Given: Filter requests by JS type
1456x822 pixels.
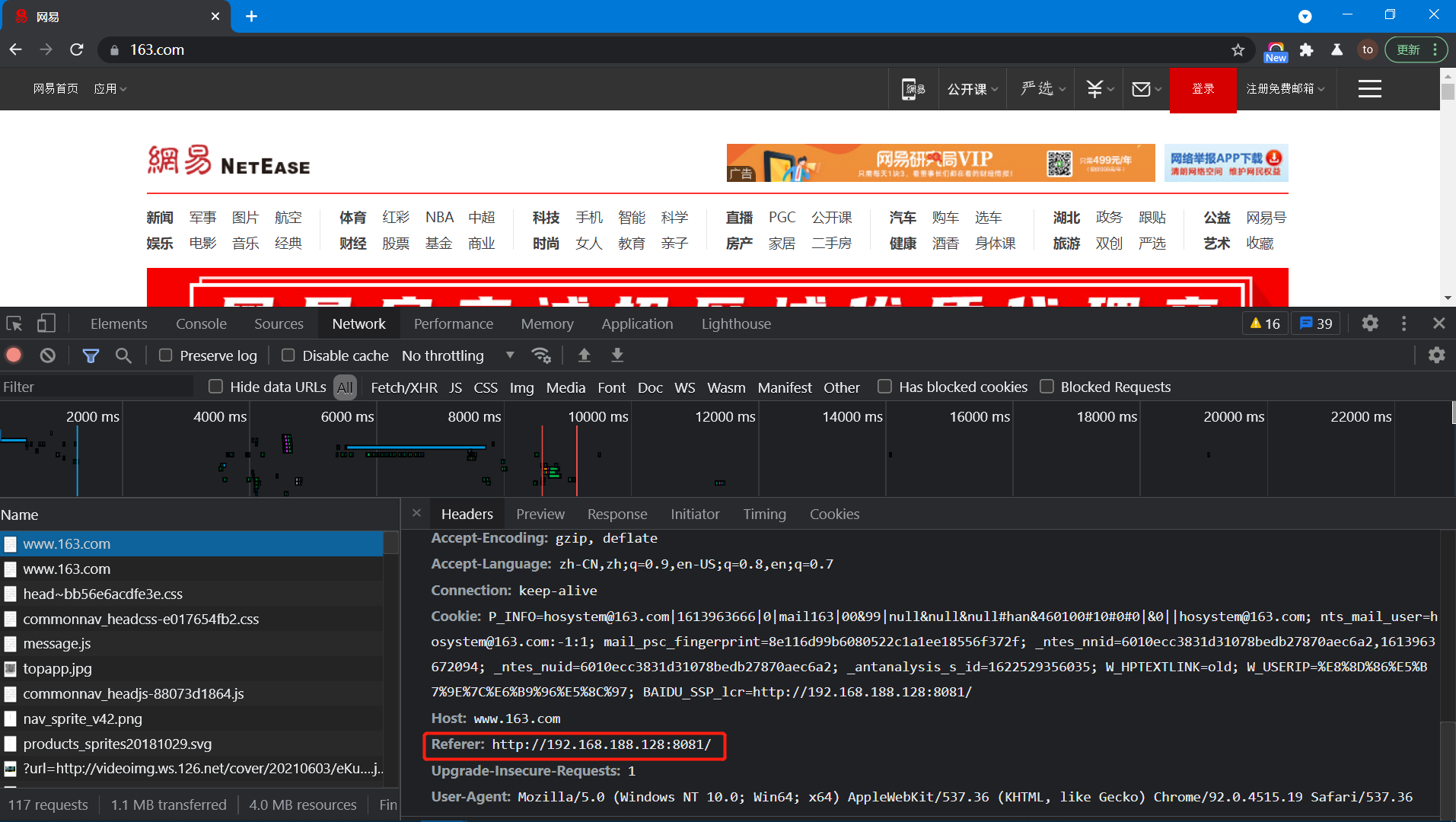Looking at the screenshot, I should coord(456,387).
